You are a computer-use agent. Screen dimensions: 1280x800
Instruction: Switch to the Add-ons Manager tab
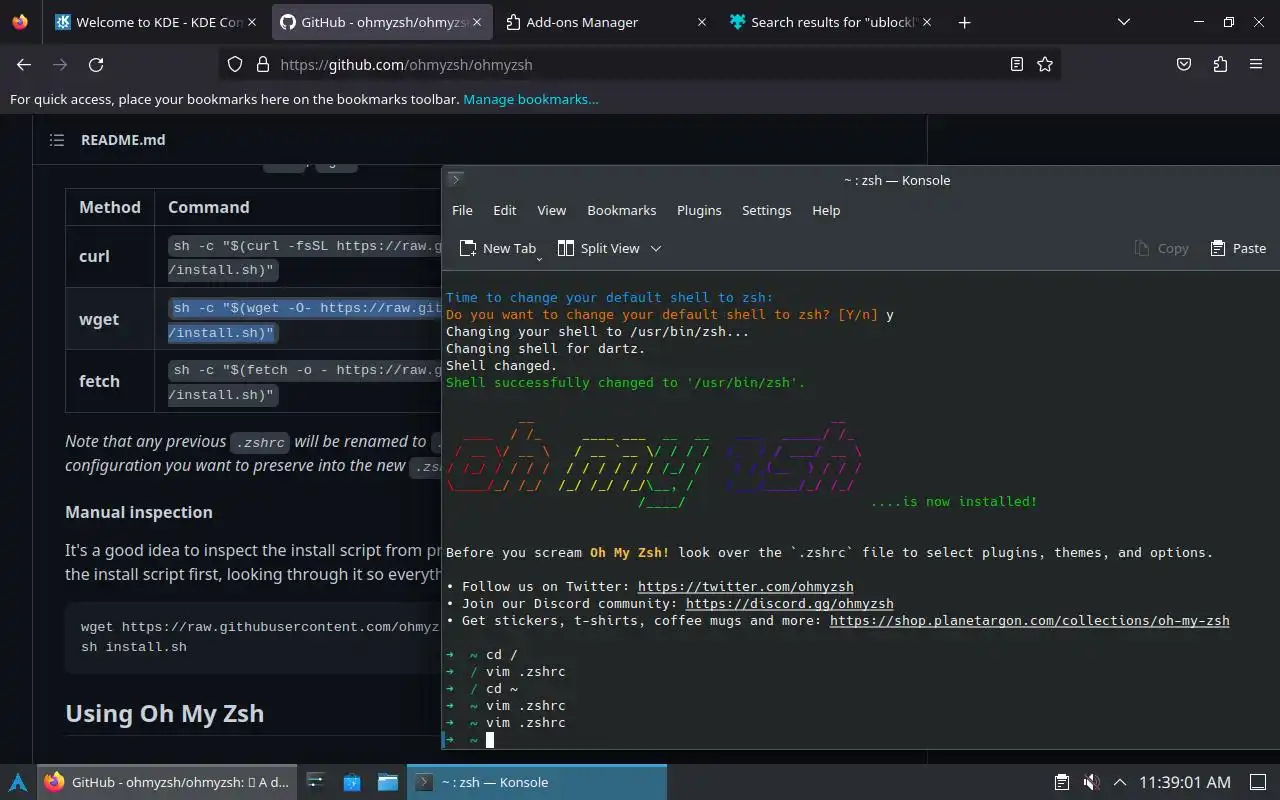(605, 22)
